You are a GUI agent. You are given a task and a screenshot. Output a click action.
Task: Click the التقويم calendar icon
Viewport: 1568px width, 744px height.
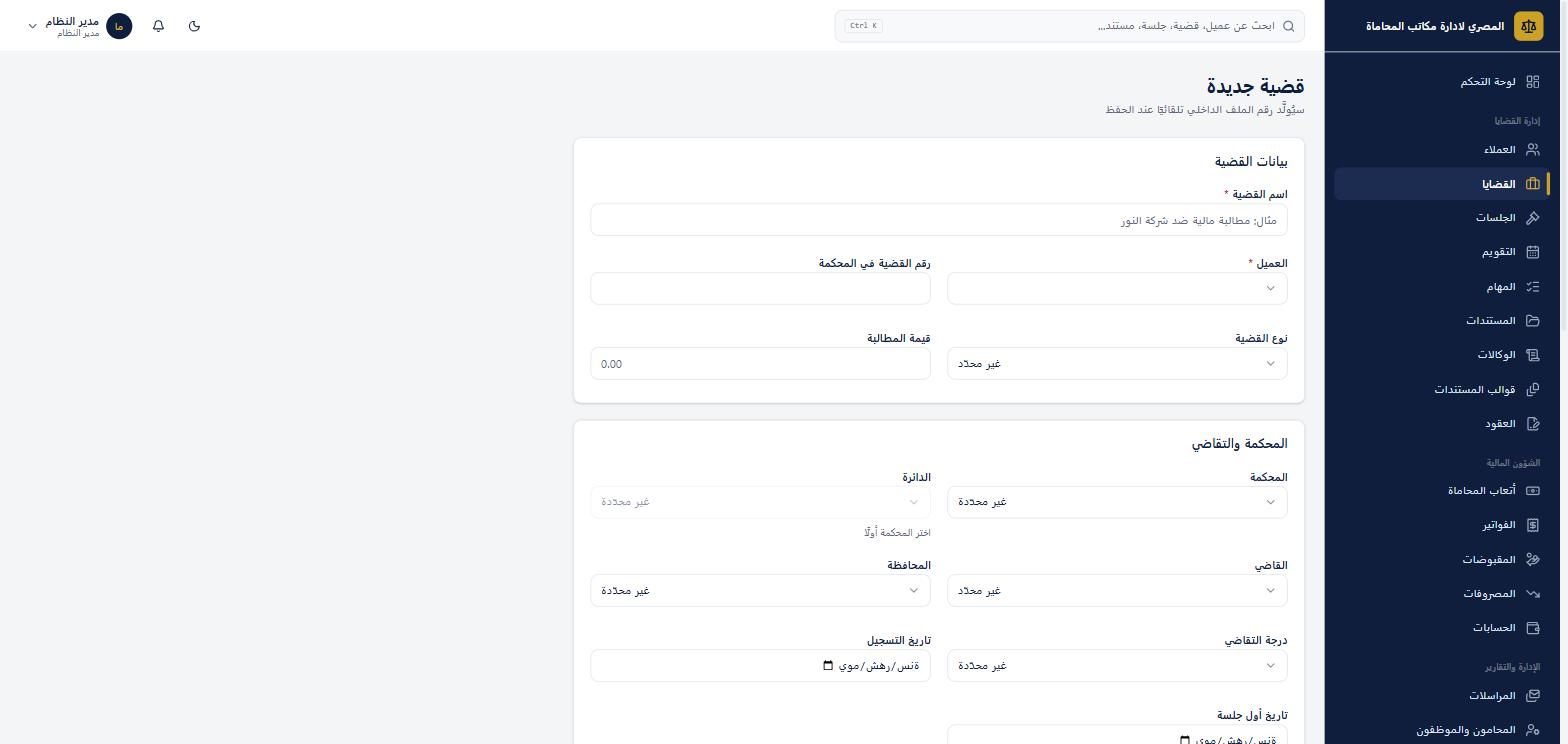coord(1533,252)
